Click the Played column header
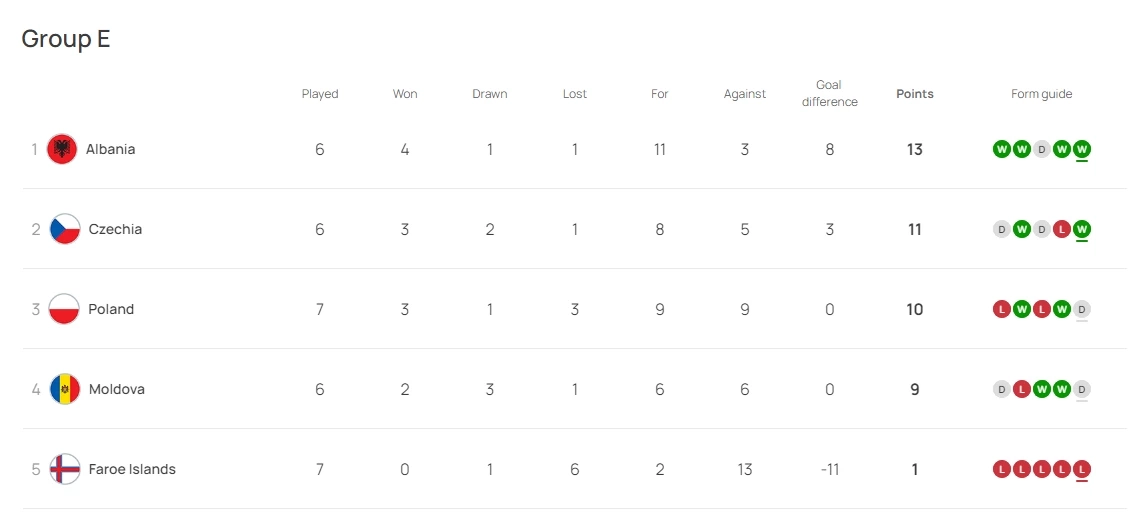 tap(320, 94)
